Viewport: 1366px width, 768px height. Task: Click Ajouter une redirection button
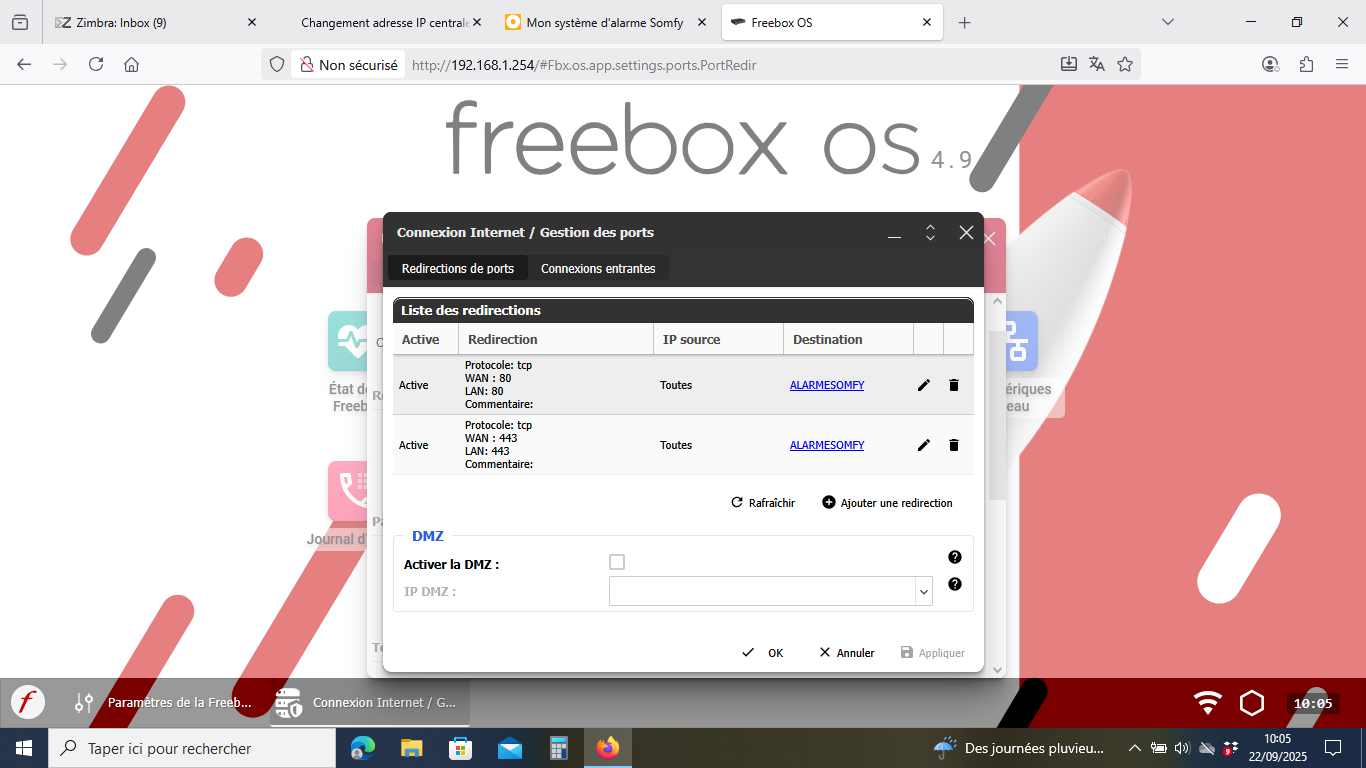pyautogui.click(x=887, y=503)
